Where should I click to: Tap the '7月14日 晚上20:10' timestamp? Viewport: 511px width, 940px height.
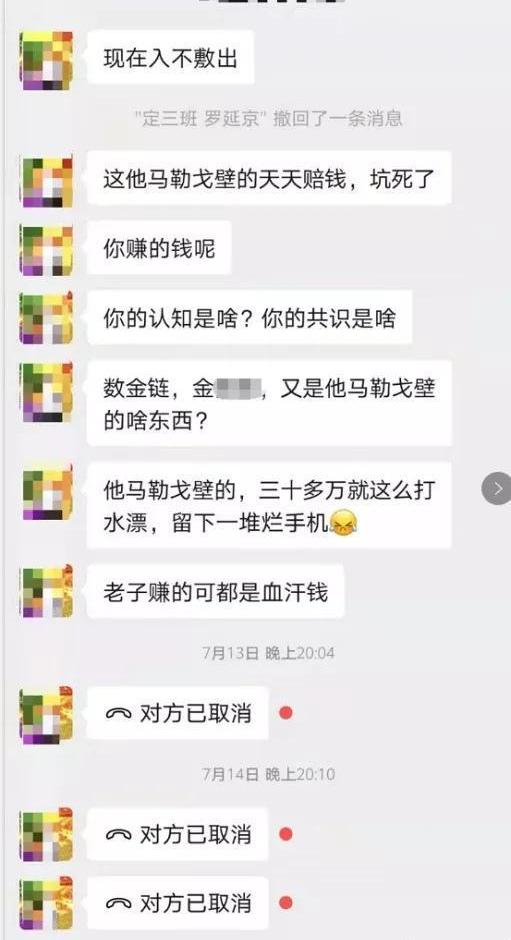(x=268, y=774)
